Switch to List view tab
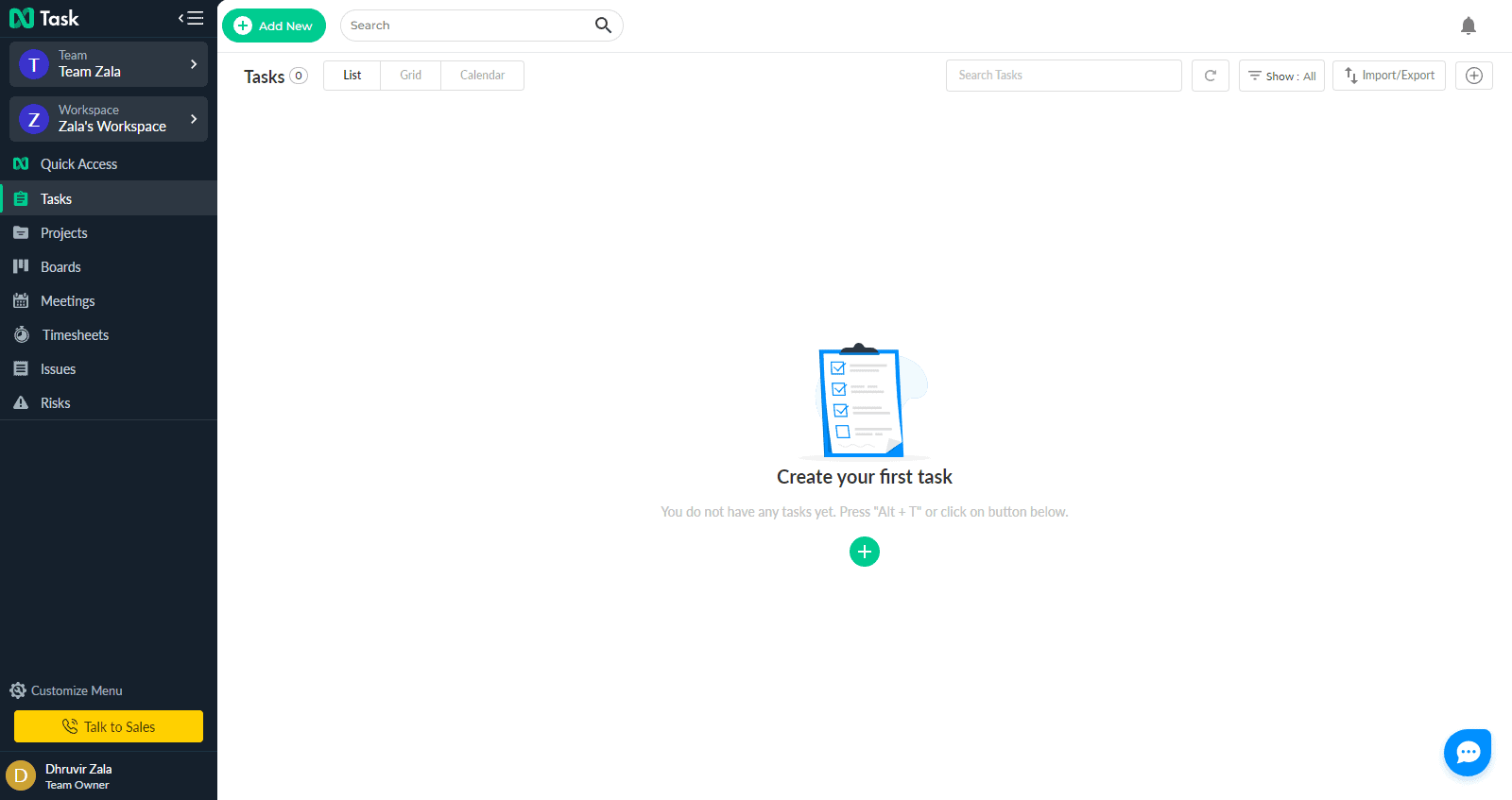Viewport: 1512px width, 800px height. 352,76
